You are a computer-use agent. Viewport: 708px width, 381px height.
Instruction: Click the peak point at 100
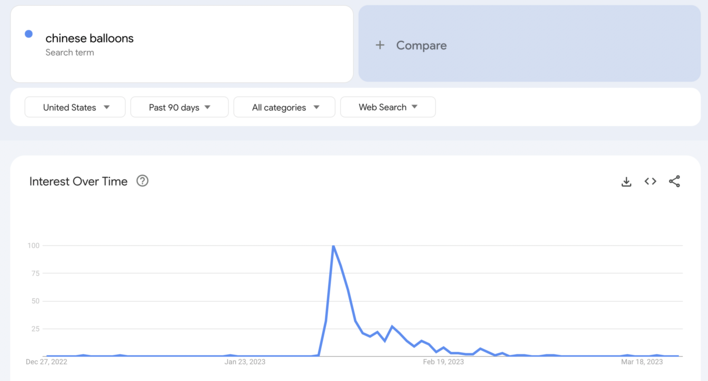pos(333,246)
